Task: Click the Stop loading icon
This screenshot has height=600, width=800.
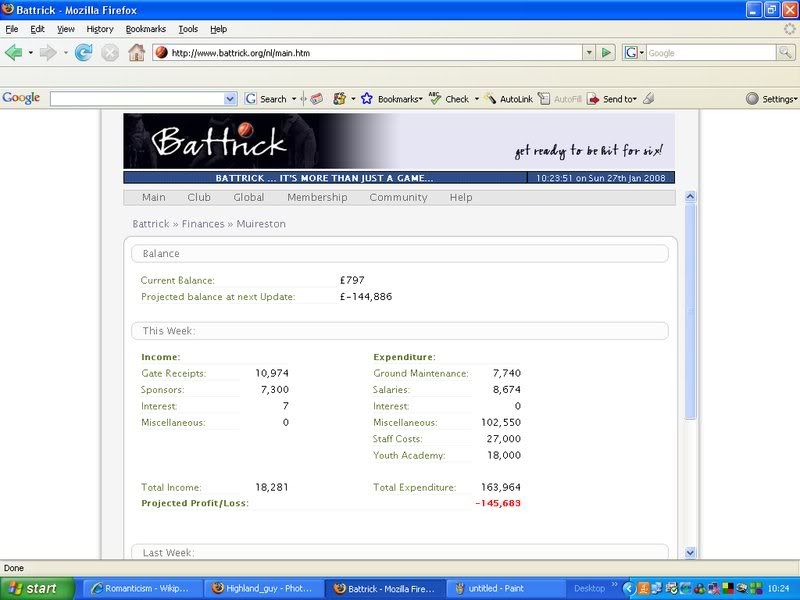Action: point(110,53)
